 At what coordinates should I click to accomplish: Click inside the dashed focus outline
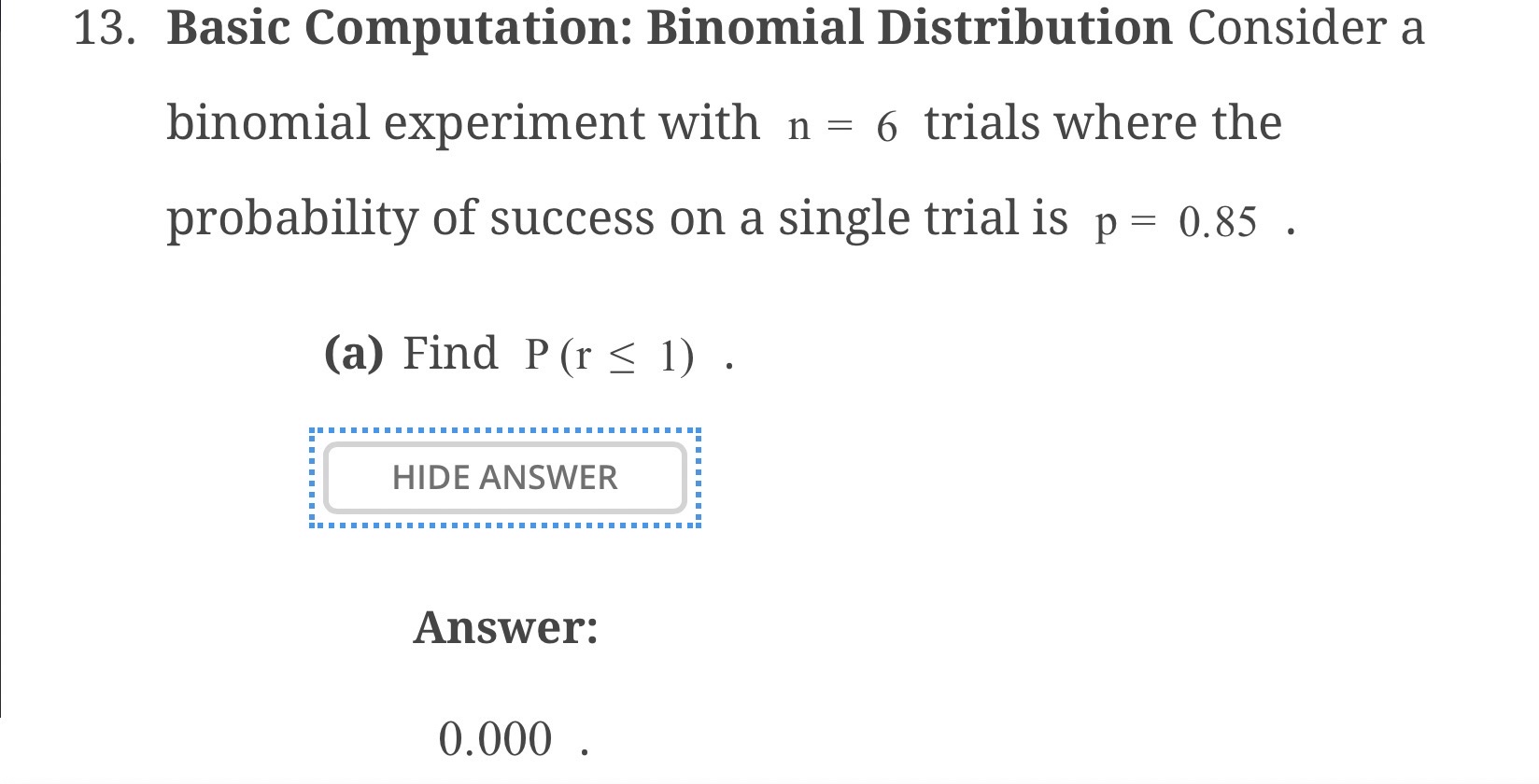(505, 478)
